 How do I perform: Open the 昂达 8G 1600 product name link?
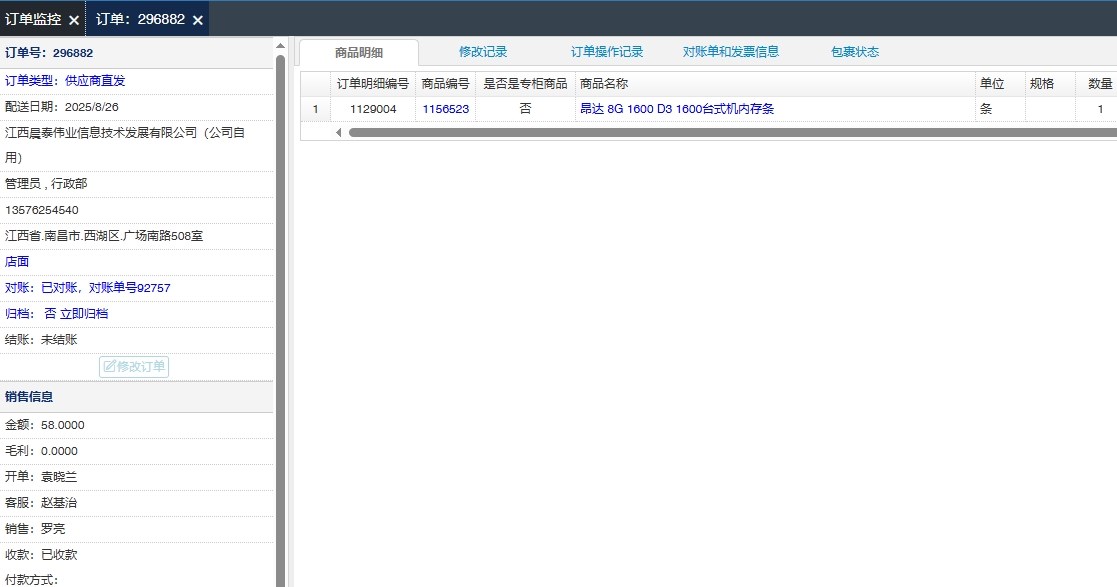click(x=677, y=109)
